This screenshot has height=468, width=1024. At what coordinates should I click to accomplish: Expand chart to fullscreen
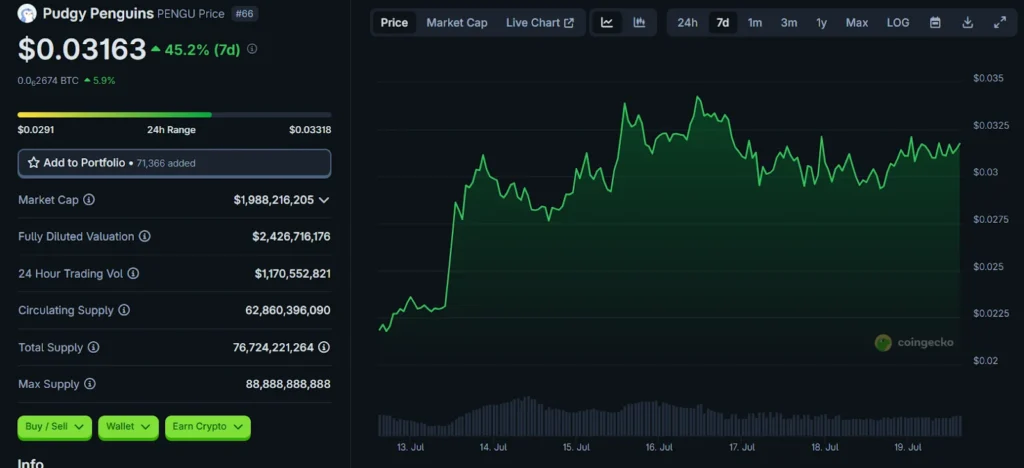click(x=1000, y=23)
